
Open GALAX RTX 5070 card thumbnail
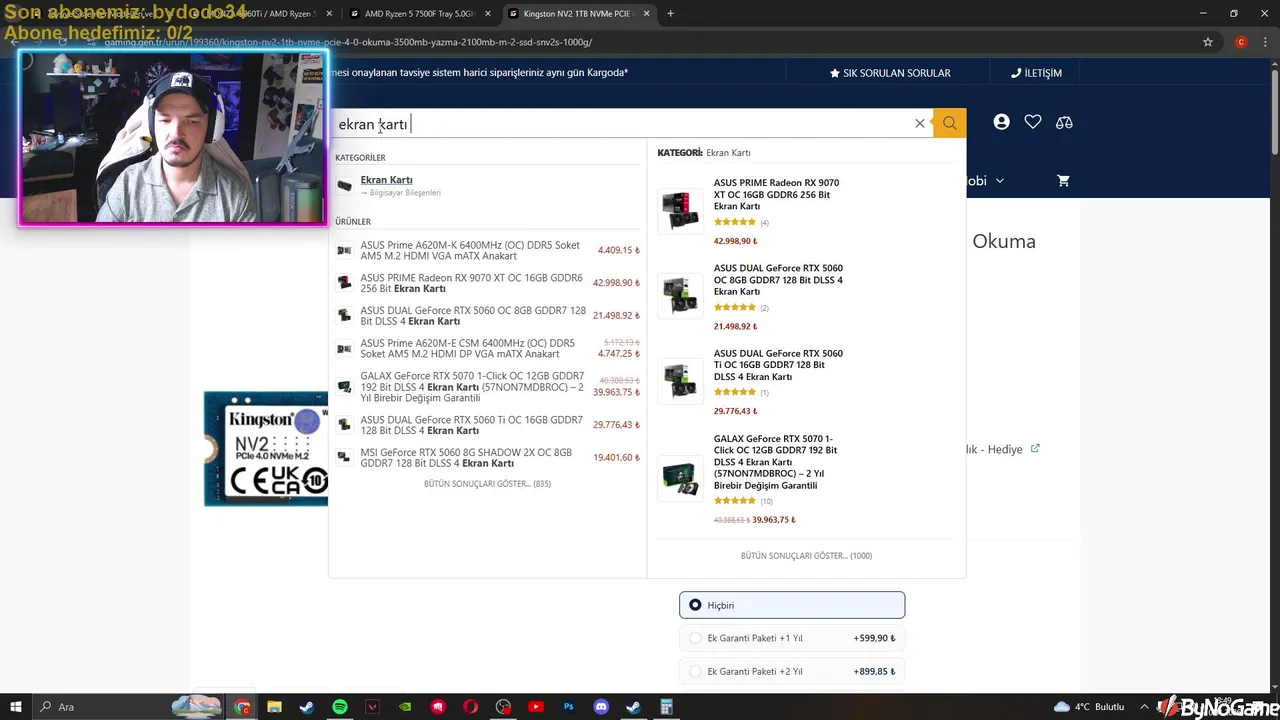pos(680,478)
